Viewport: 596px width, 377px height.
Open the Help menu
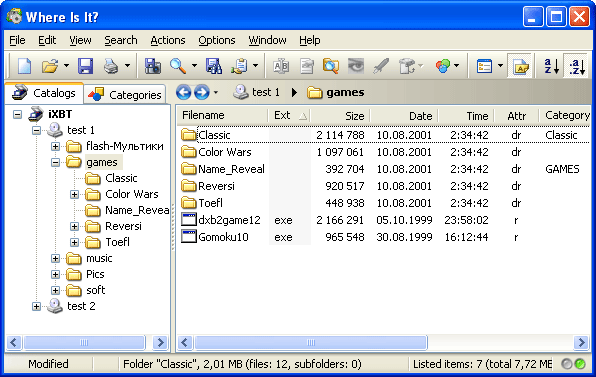(x=309, y=40)
